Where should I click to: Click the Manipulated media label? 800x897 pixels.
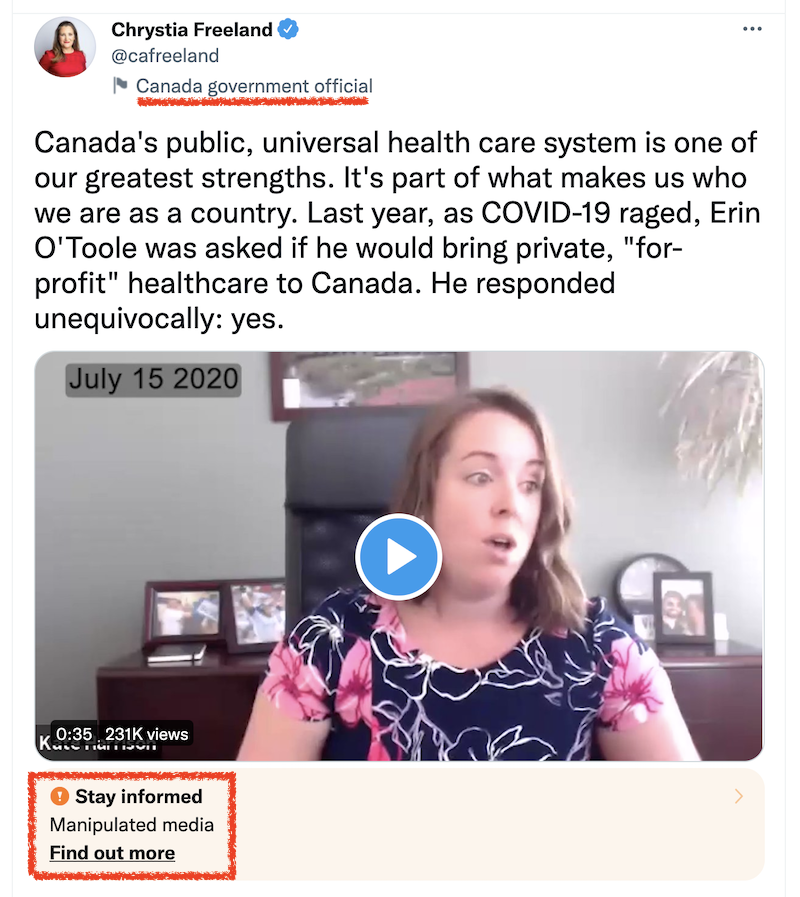pyautogui.click(x=132, y=824)
